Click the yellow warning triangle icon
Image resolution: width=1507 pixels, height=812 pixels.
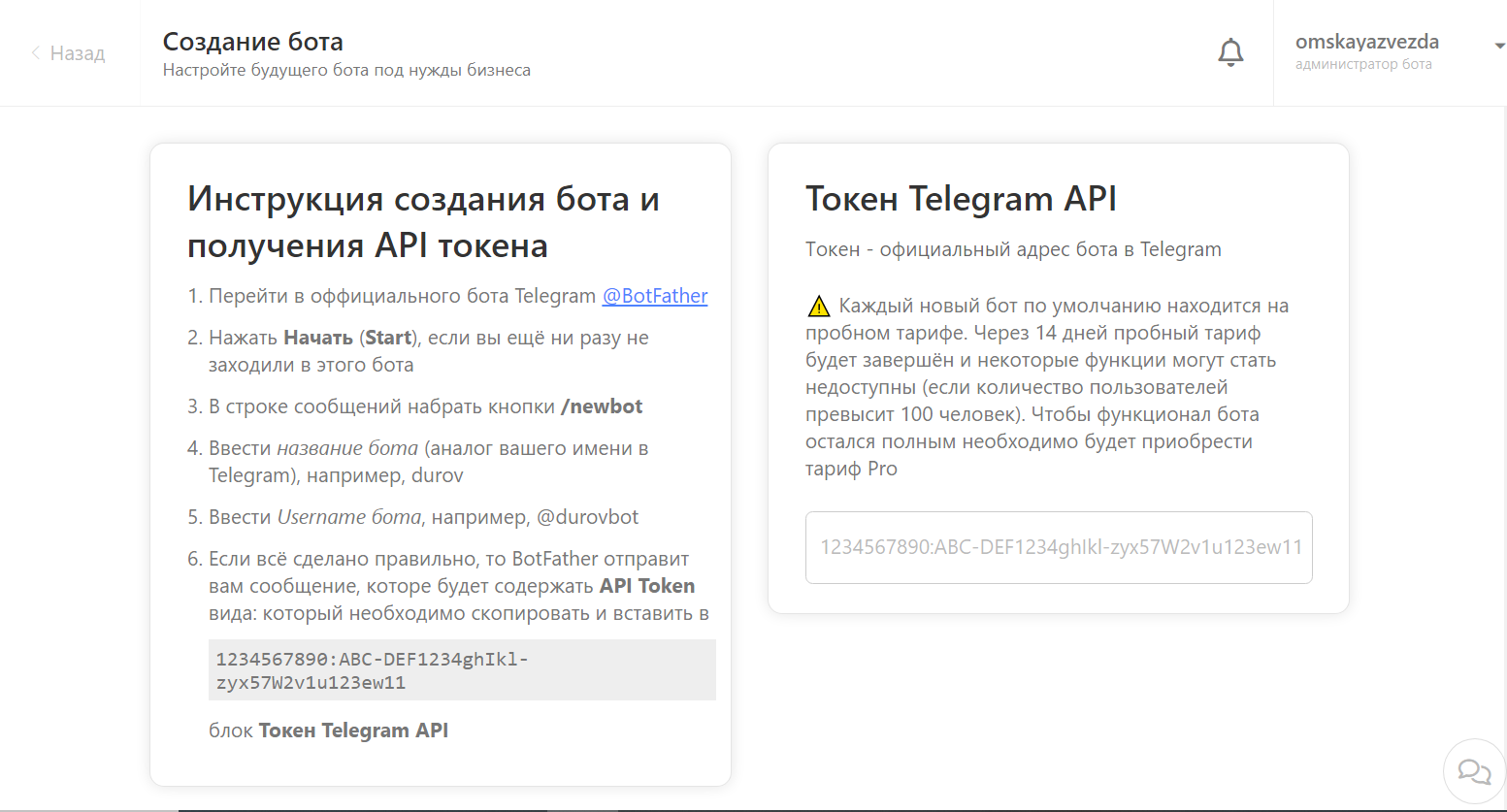(x=819, y=307)
